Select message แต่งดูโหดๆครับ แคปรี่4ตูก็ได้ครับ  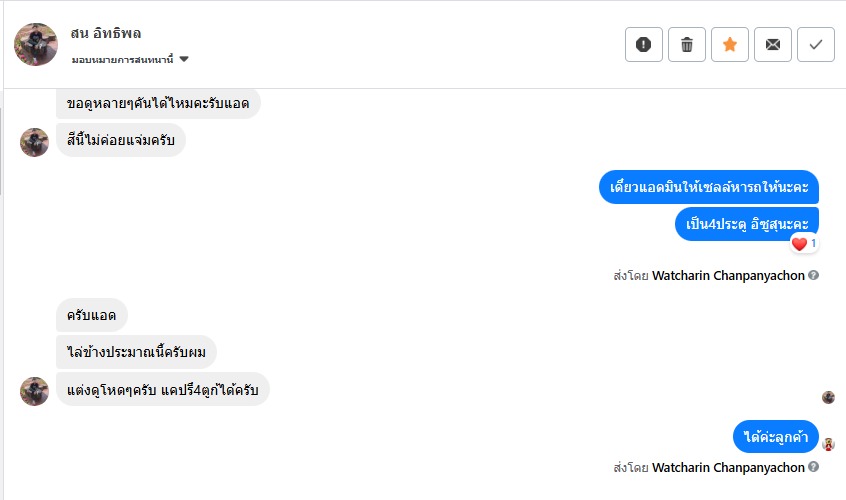coord(163,389)
